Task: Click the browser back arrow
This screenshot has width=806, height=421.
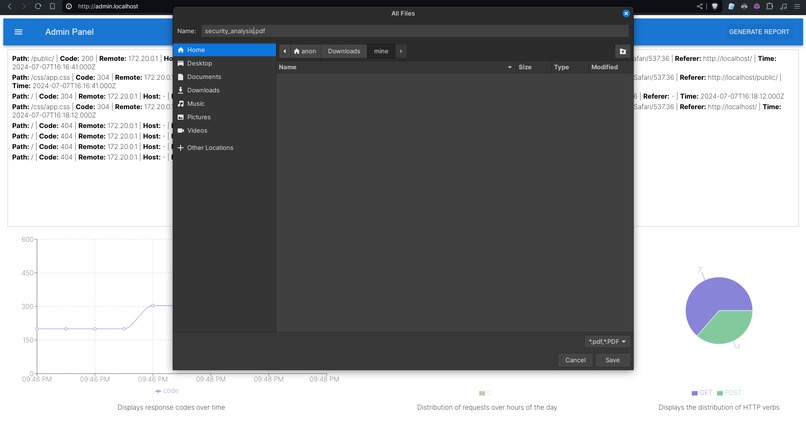Action: coord(9,6)
